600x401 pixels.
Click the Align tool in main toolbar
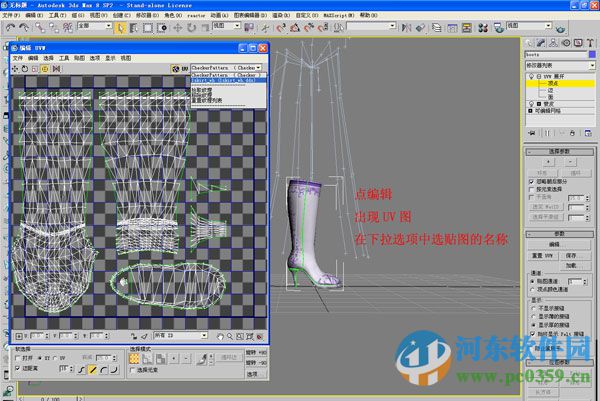tap(421, 28)
